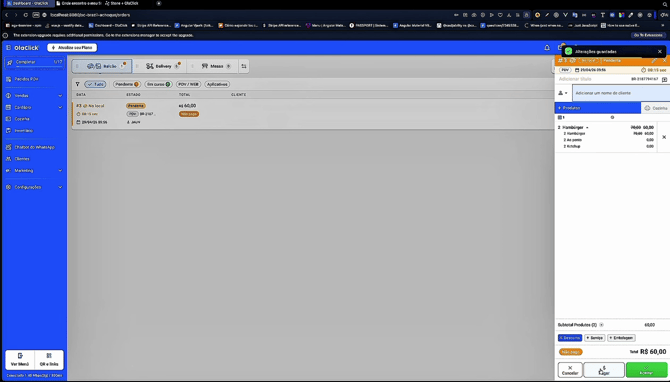Viewport: 670px width, 382px height.
Task: Open the Cozinha tab in order panel
Action: pos(656,108)
